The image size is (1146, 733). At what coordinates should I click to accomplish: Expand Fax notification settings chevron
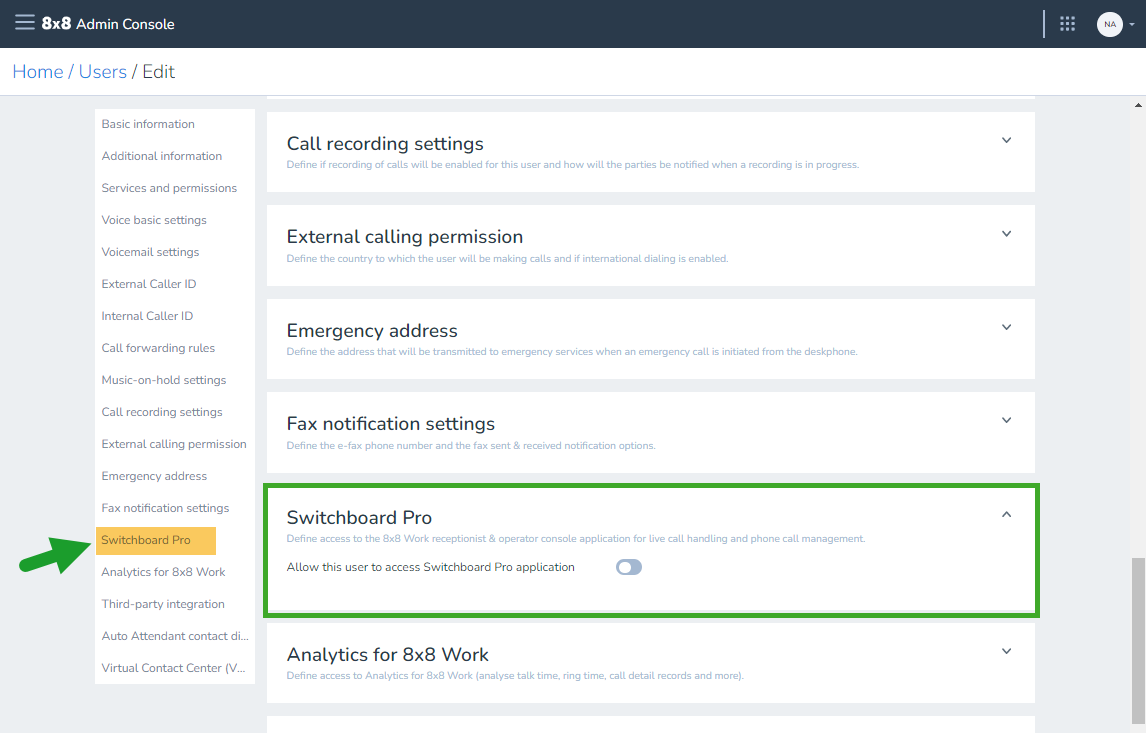coord(1006,420)
